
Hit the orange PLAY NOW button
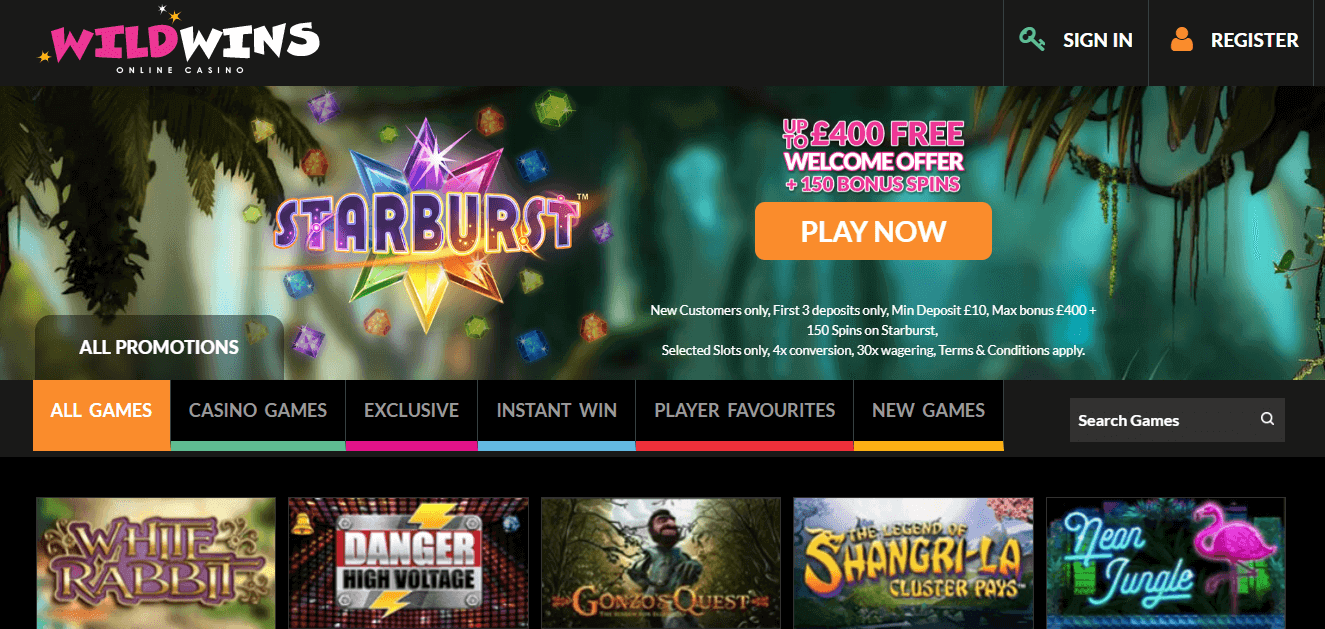tap(873, 231)
